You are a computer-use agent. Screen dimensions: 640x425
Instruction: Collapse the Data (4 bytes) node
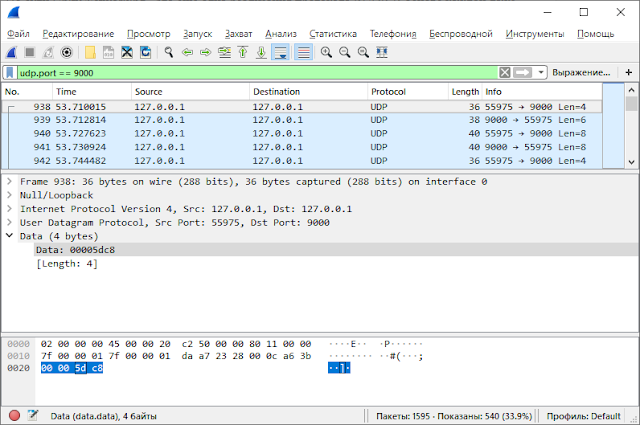9,236
